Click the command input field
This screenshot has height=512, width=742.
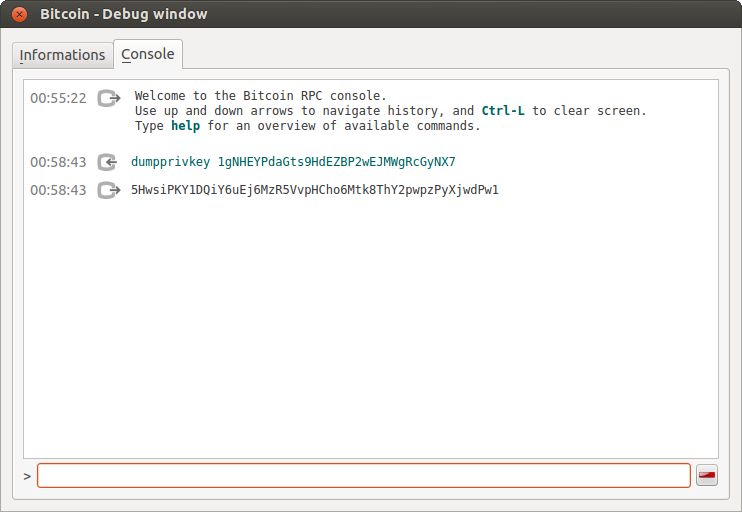(363, 476)
